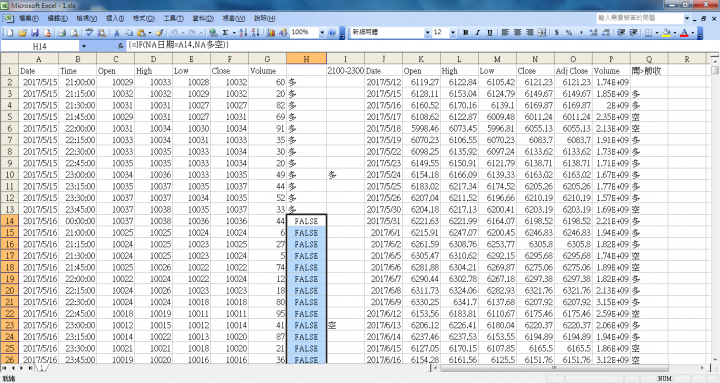Screen dimensions: 720x383
Task: Click cell J1 containing Date
Action: click(x=383, y=71)
